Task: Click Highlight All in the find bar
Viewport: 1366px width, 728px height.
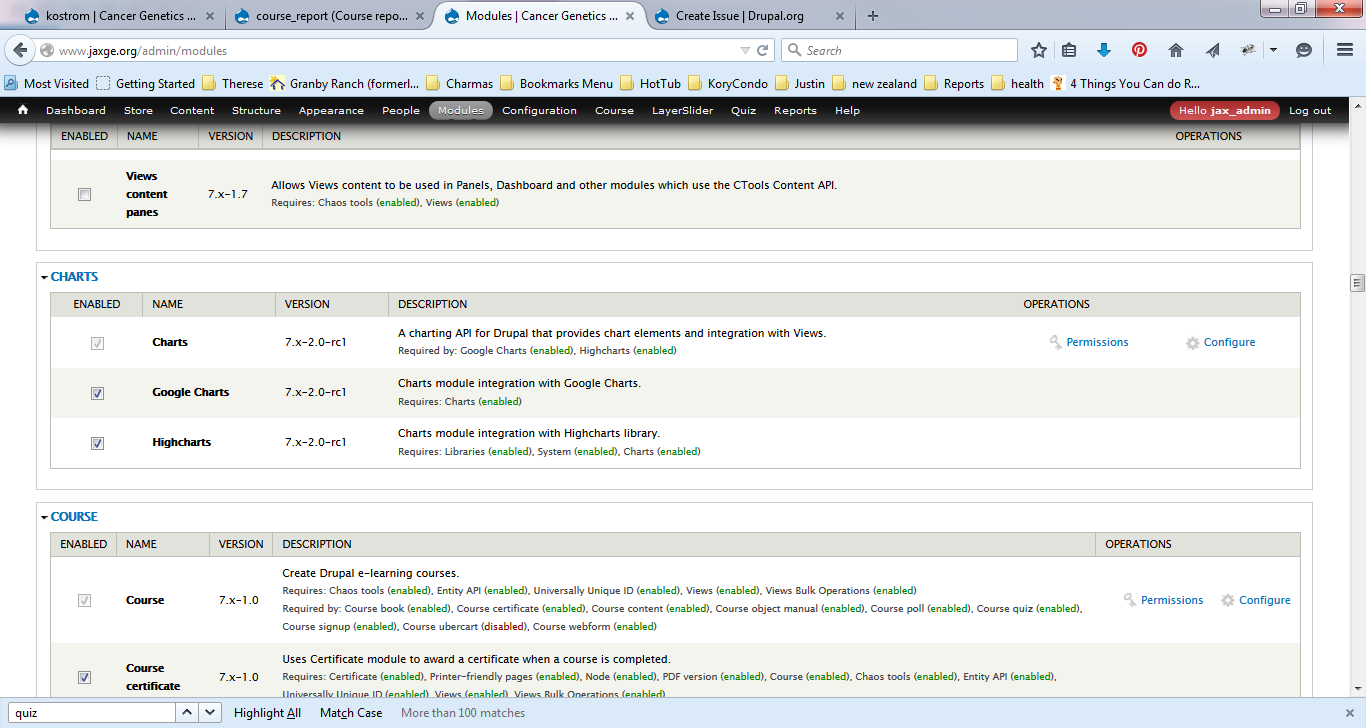Action: tap(267, 713)
